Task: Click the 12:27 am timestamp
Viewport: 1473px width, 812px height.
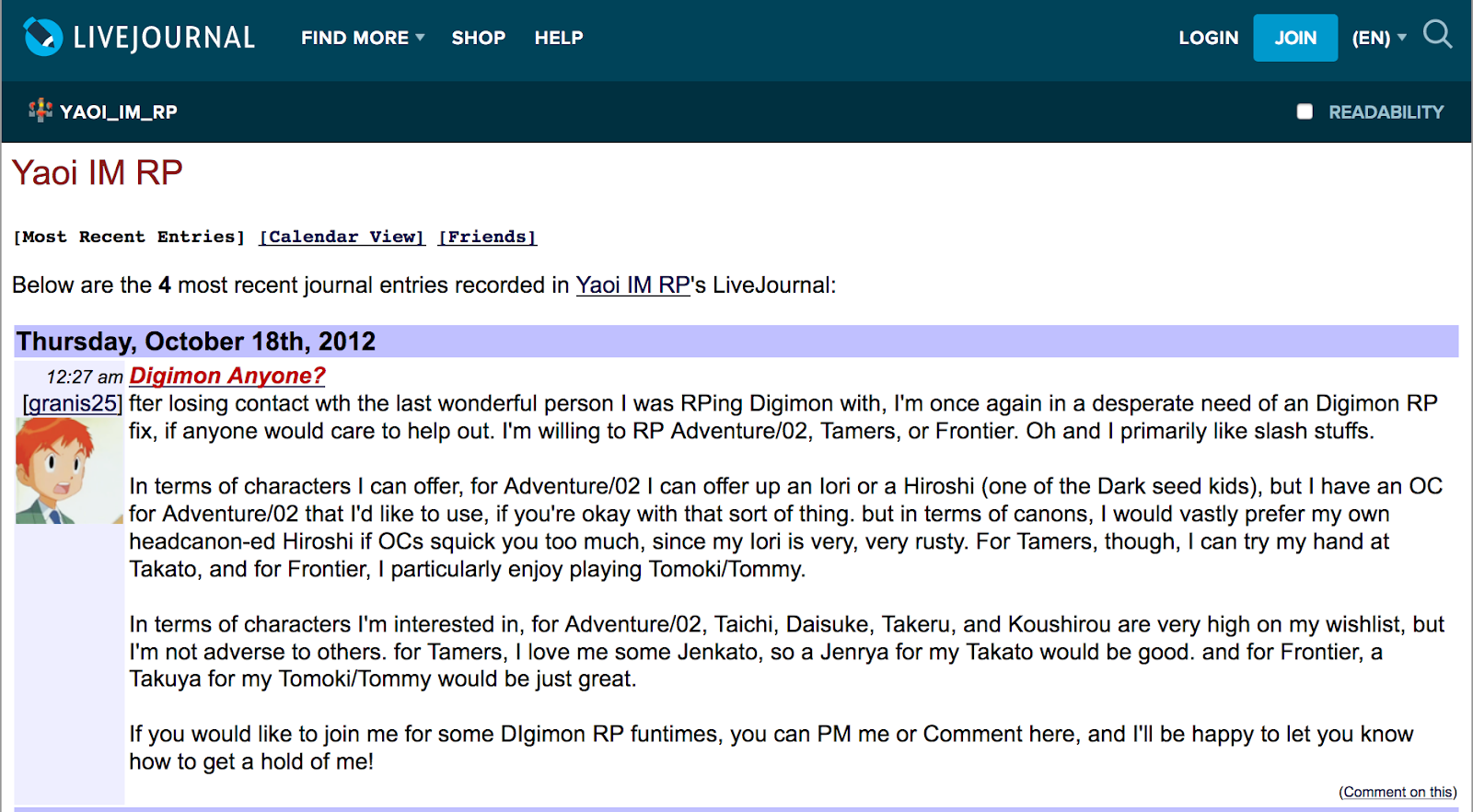Action: coord(85,377)
